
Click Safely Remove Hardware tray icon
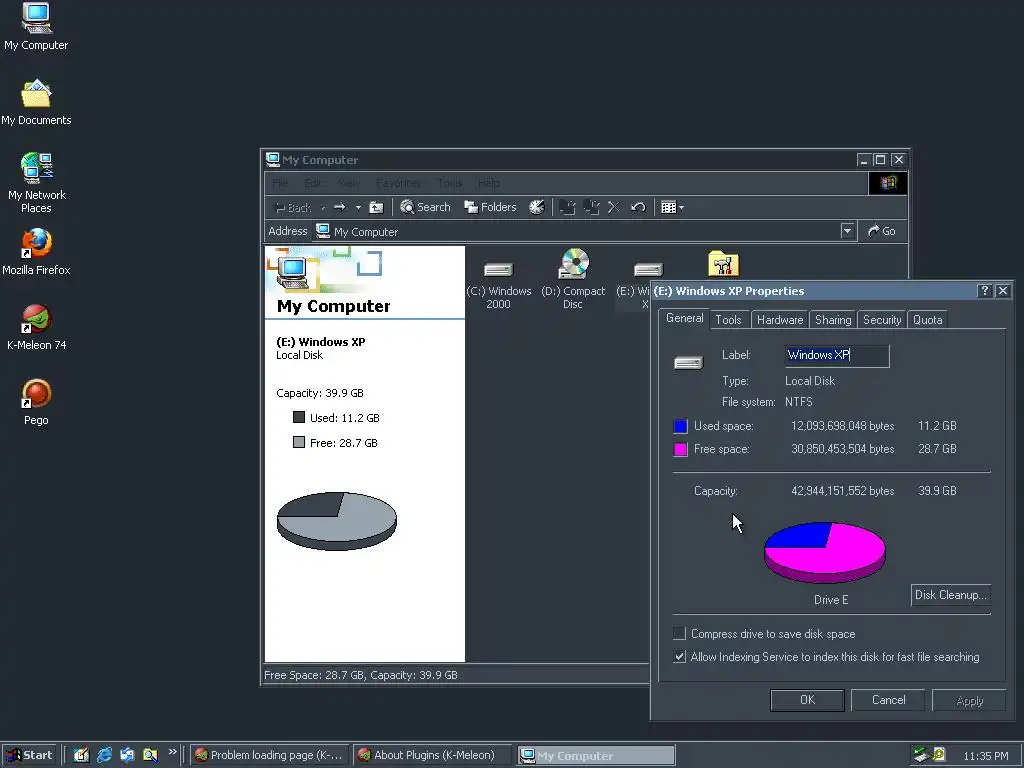tap(921, 755)
